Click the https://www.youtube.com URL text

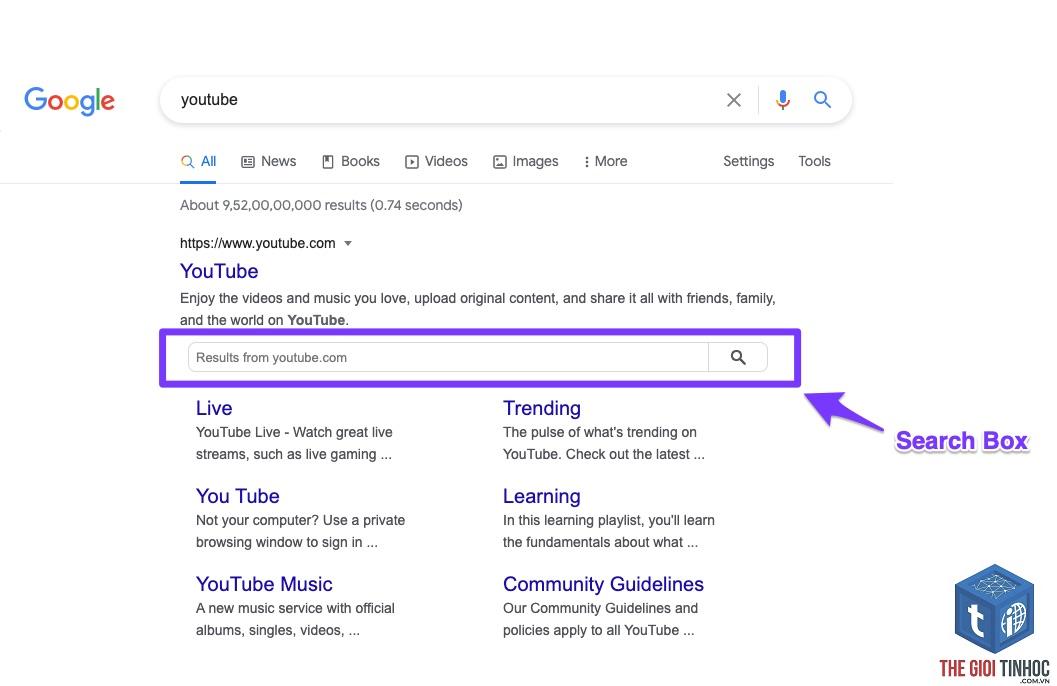(x=258, y=243)
